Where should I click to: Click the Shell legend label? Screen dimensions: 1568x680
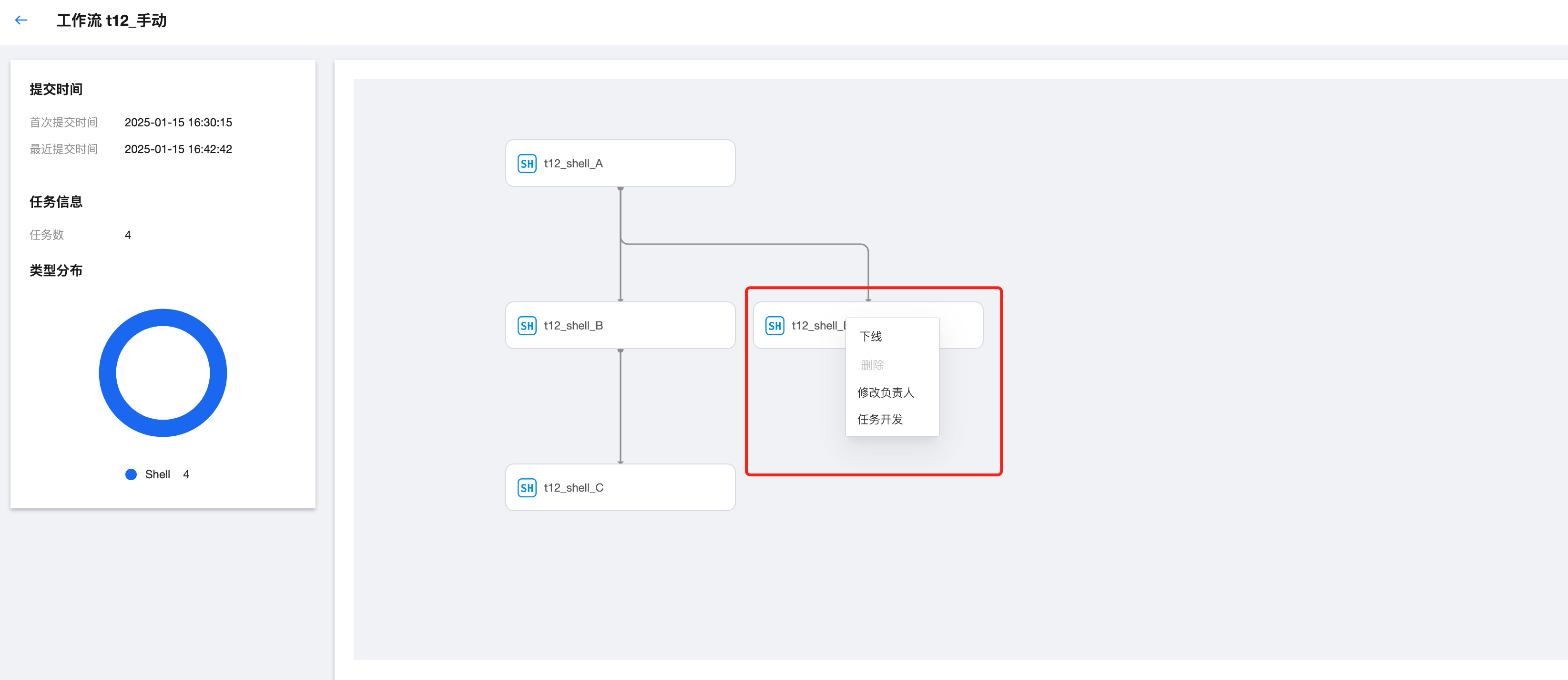pyautogui.click(x=157, y=474)
